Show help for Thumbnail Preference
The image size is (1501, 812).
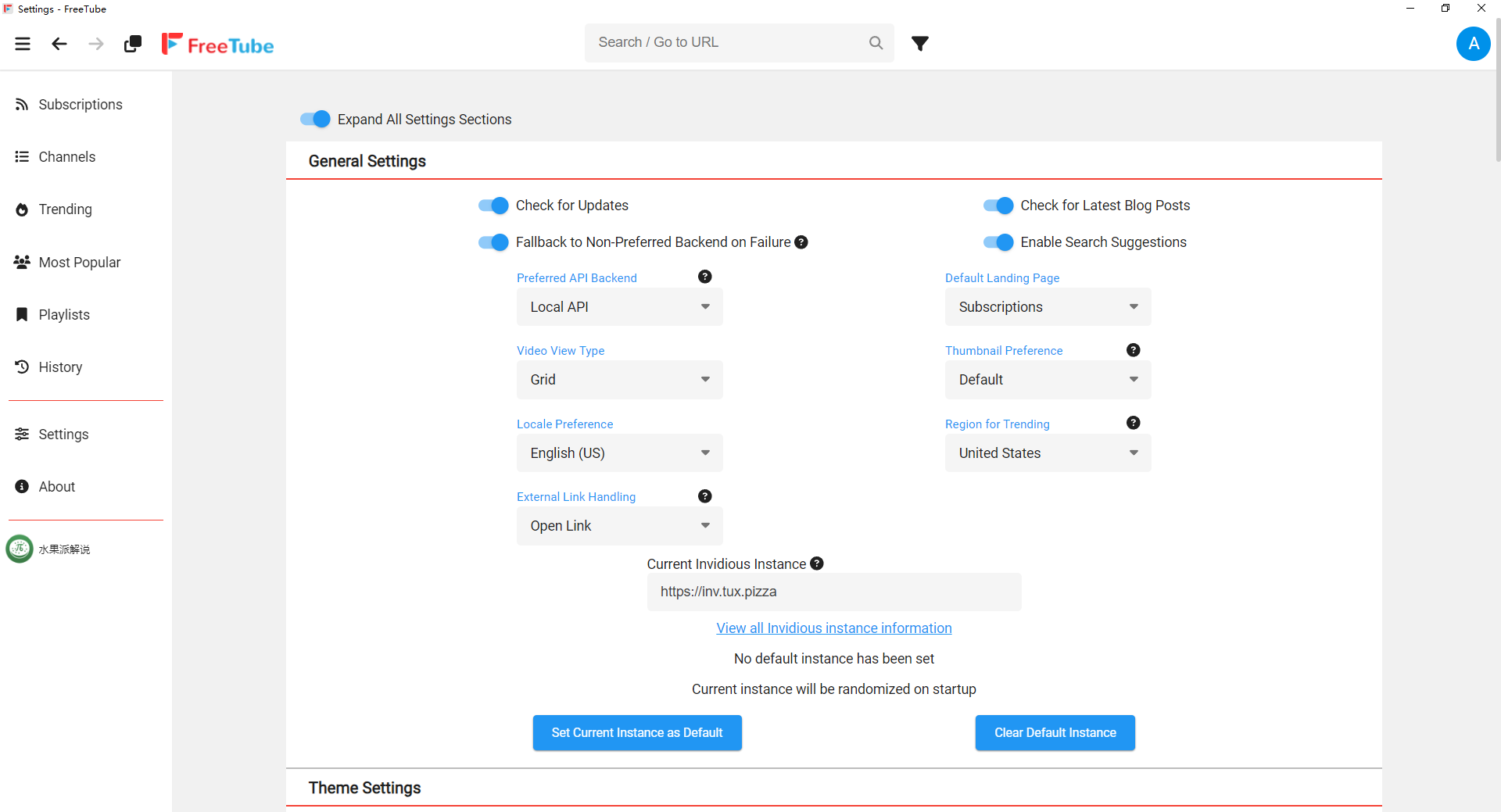tap(1133, 350)
